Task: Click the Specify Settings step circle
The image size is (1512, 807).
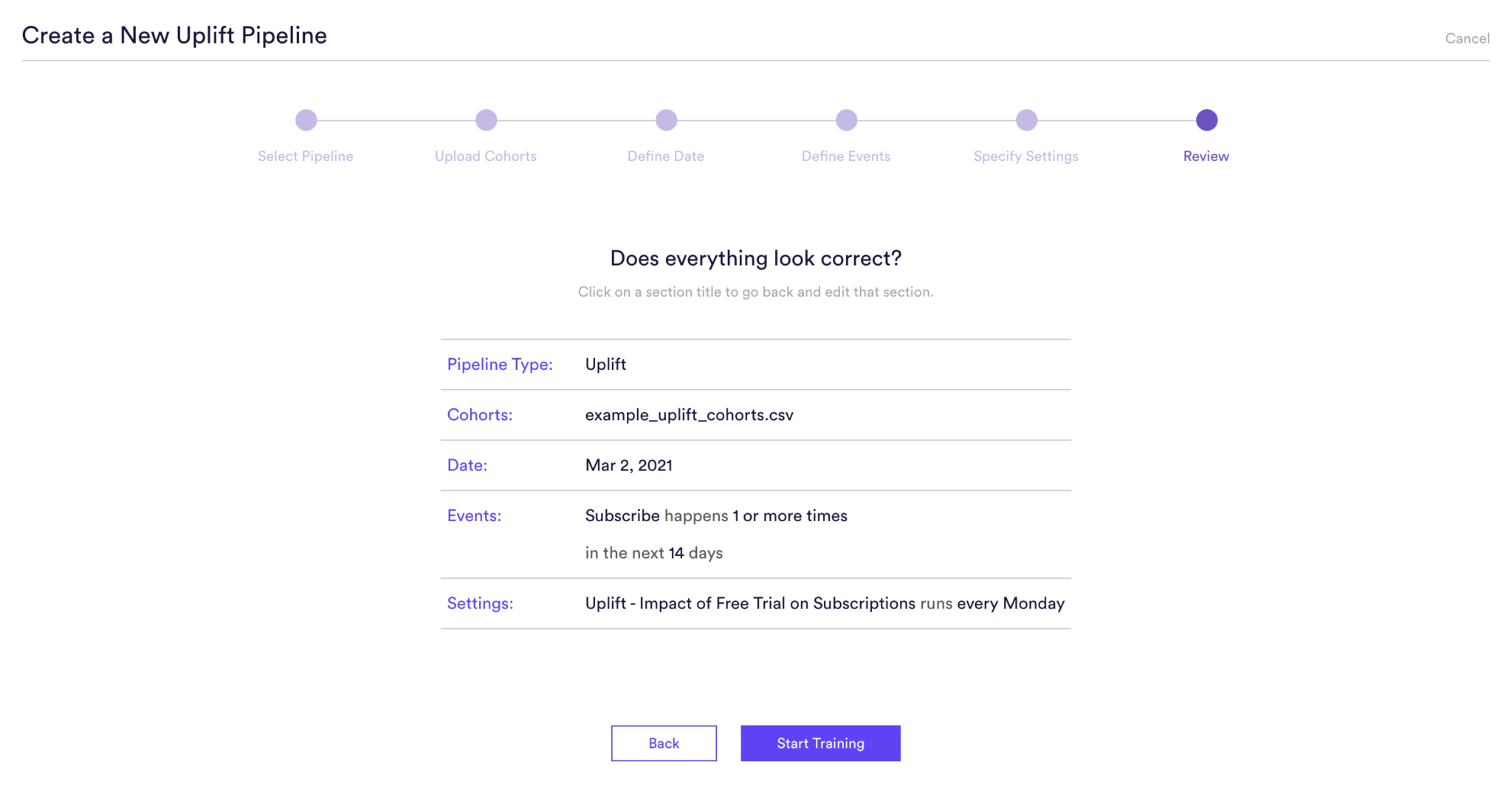Action: click(1026, 120)
